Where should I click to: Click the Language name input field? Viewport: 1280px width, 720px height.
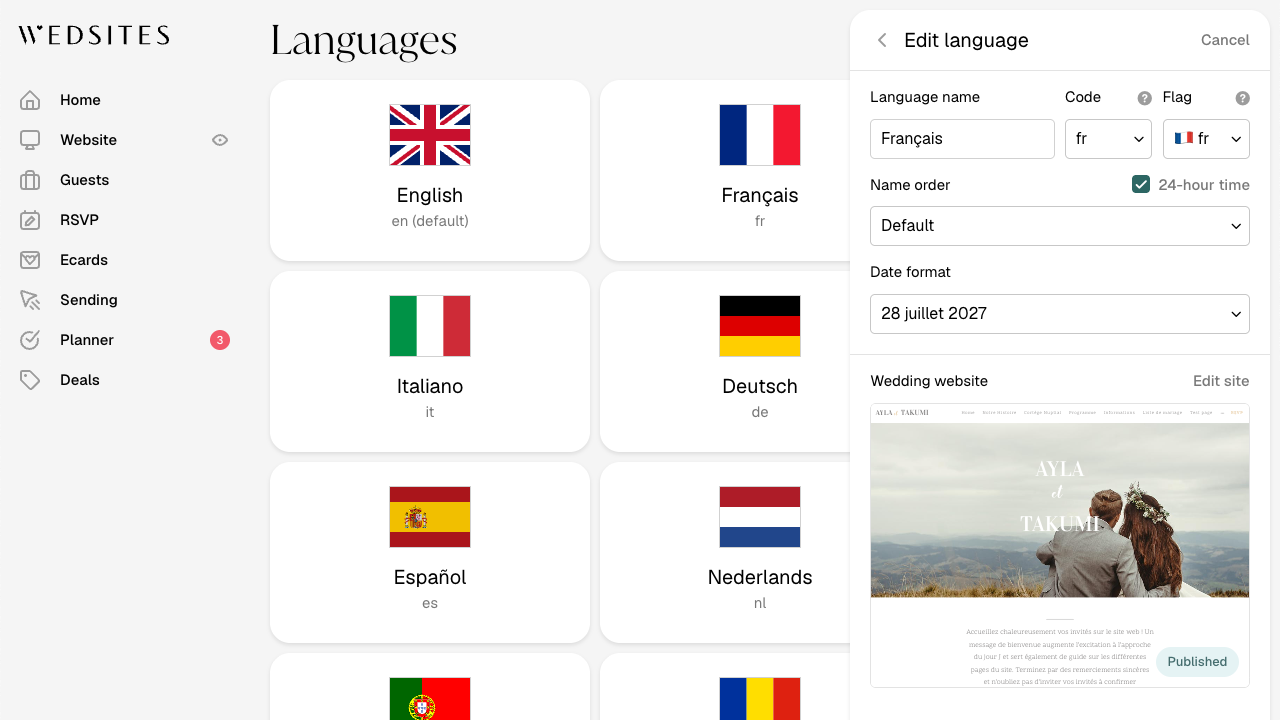[962, 139]
